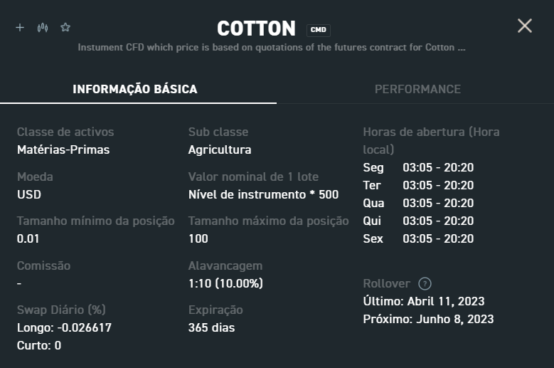Select the INFORMAÇÃO BÁSICA tab

click(135, 89)
